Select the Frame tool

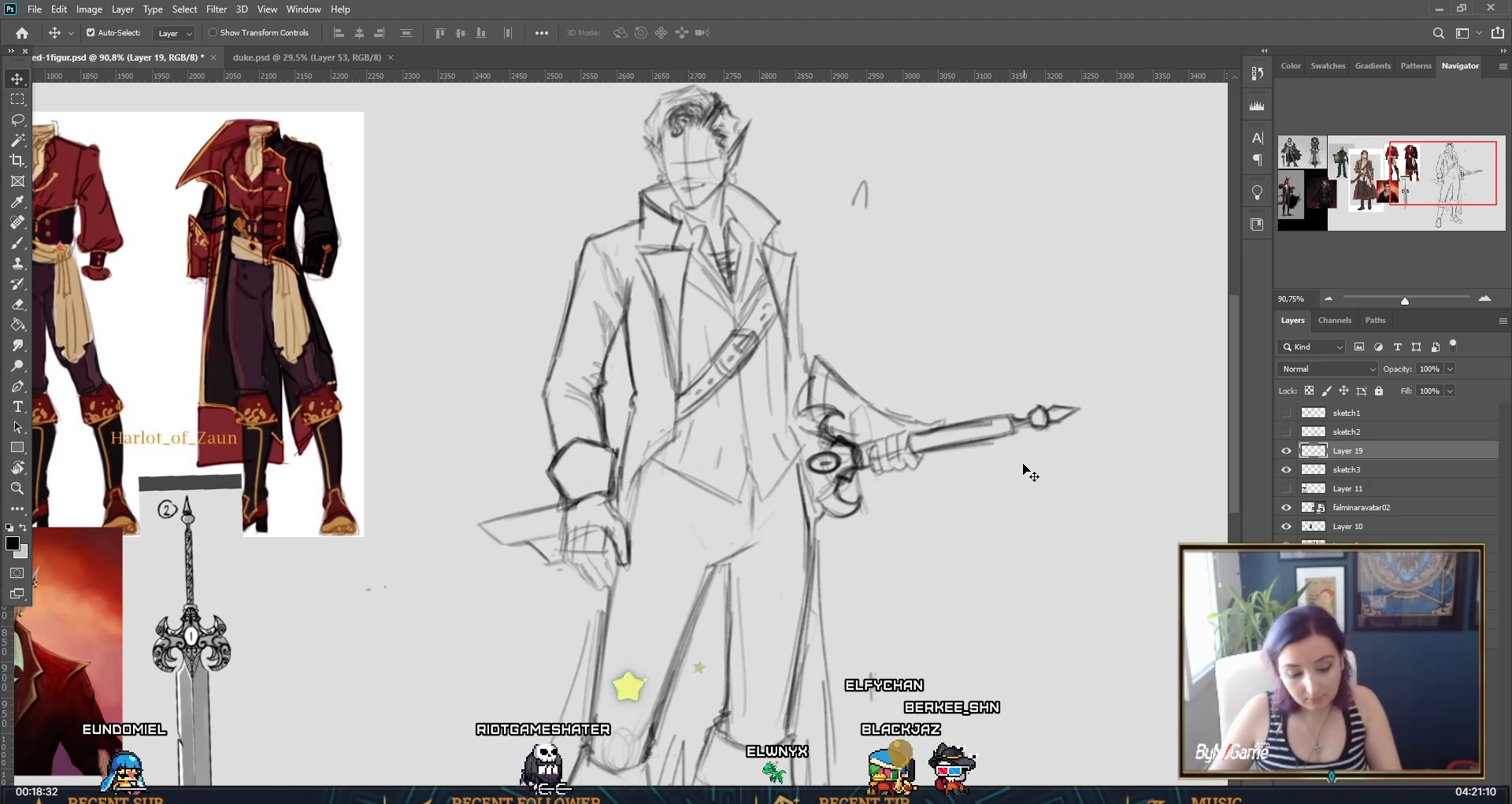click(x=17, y=181)
